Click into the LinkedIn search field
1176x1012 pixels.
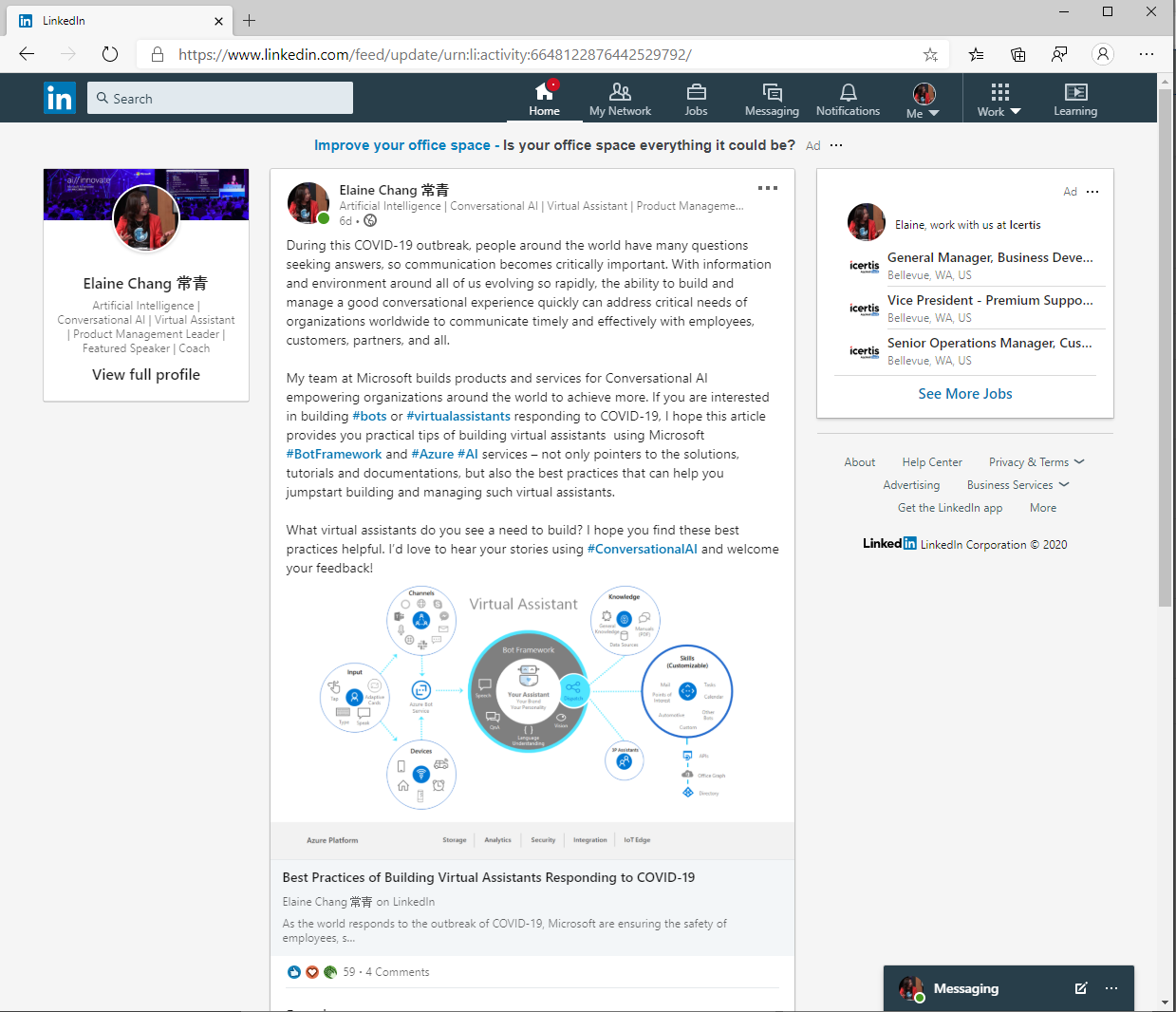(x=220, y=98)
